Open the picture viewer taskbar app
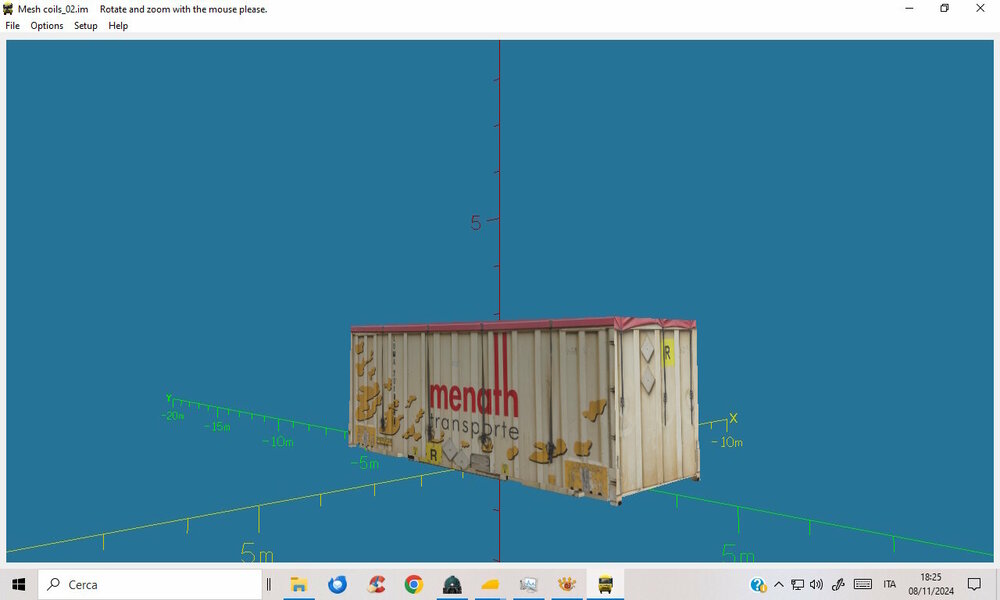 pos(529,584)
